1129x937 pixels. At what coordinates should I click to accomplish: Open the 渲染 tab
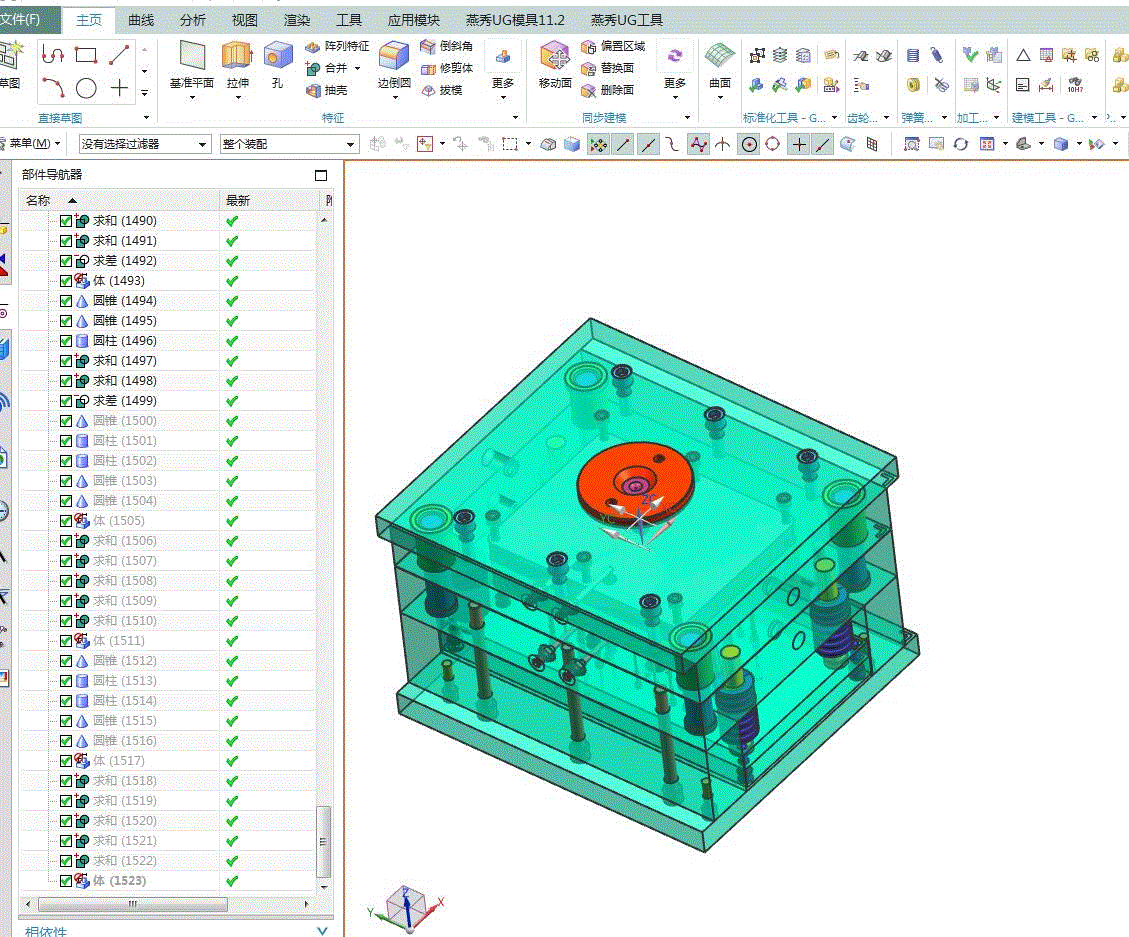point(297,20)
